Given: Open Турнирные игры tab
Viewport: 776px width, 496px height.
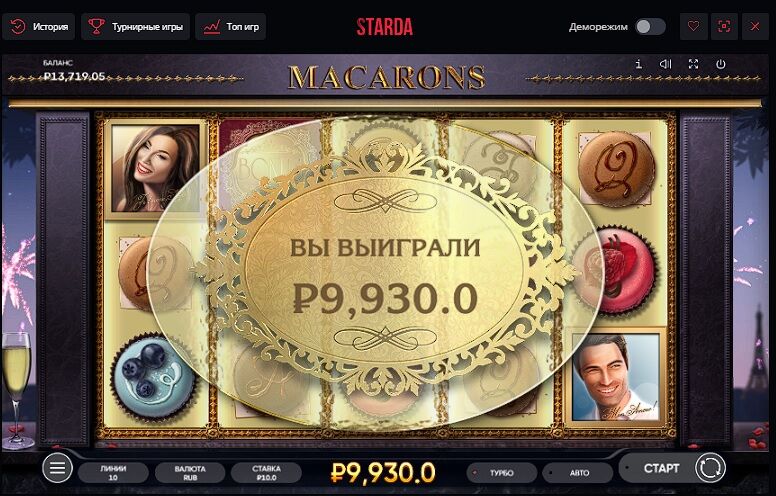Looking at the screenshot, I should tap(135, 26).
